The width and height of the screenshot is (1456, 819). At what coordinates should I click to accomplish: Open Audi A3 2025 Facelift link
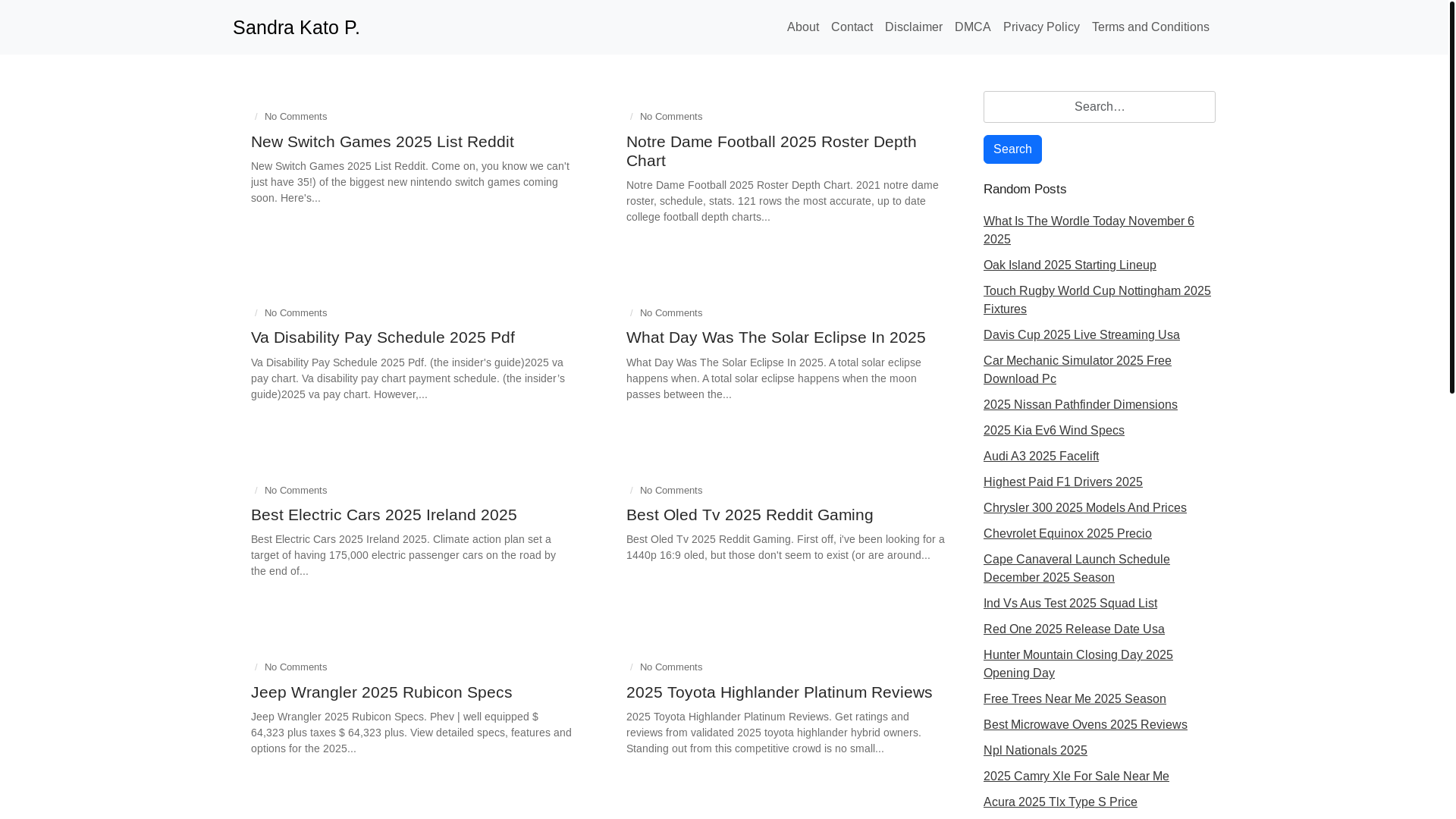pos(1041,457)
